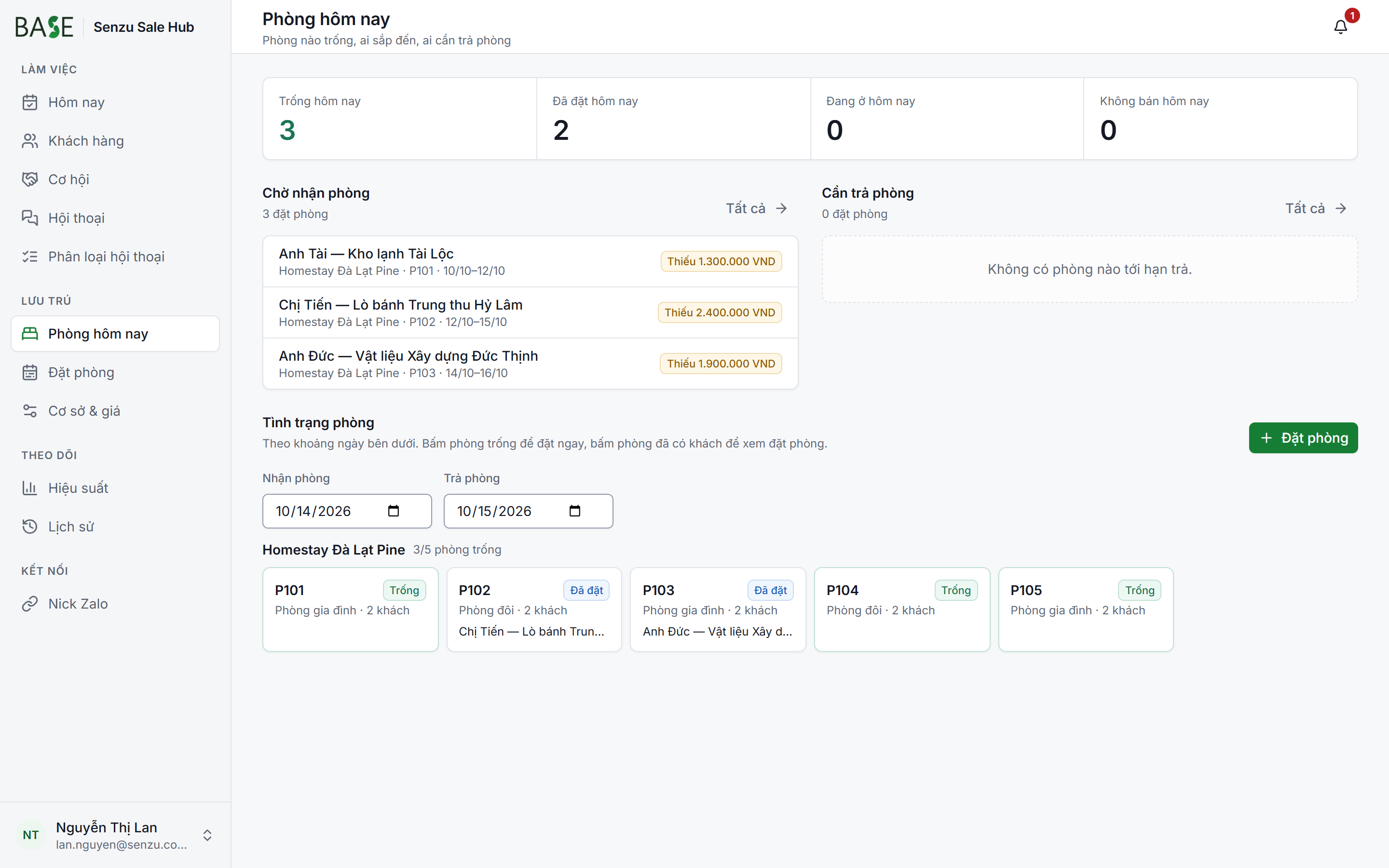Viewport: 1389px width, 868px height.
Task: Click the Hội thoại chat icon
Action: (x=30, y=217)
